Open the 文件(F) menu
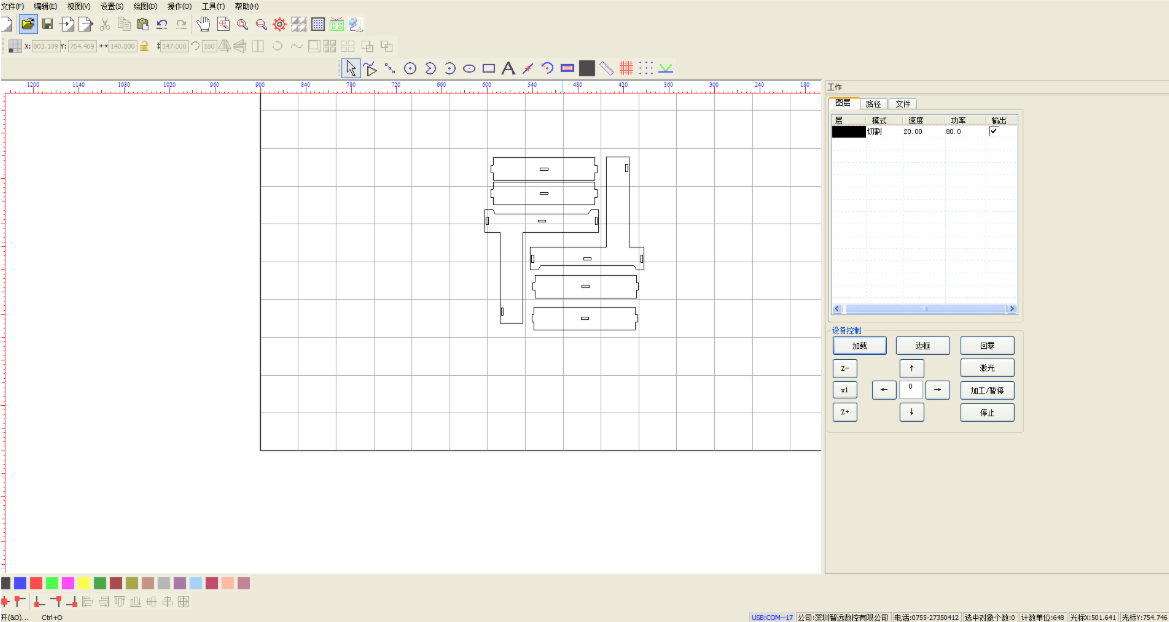The width and height of the screenshot is (1169, 622). click(x=12, y=6)
